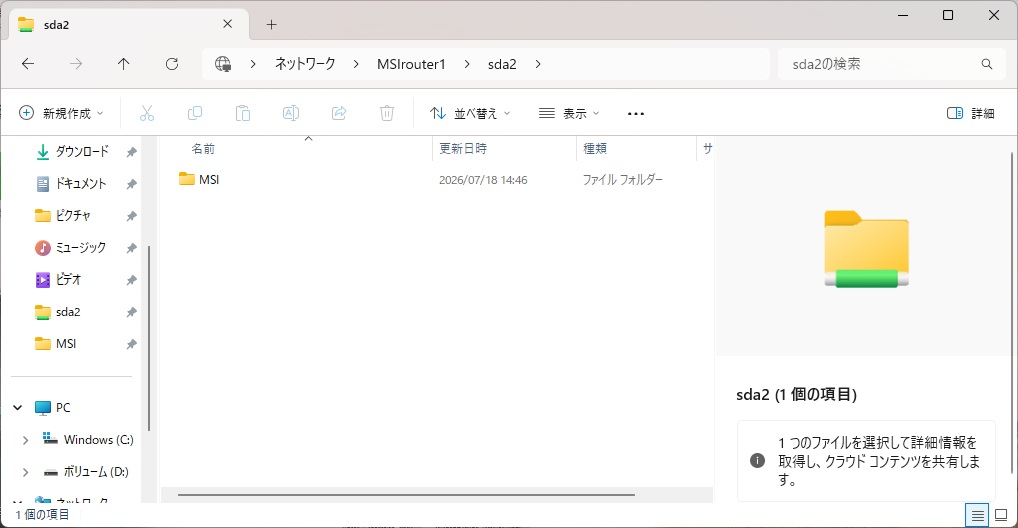This screenshot has width=1018, height=528.
Task: Open a new tab with plus button
Action: tap(271, 25)
